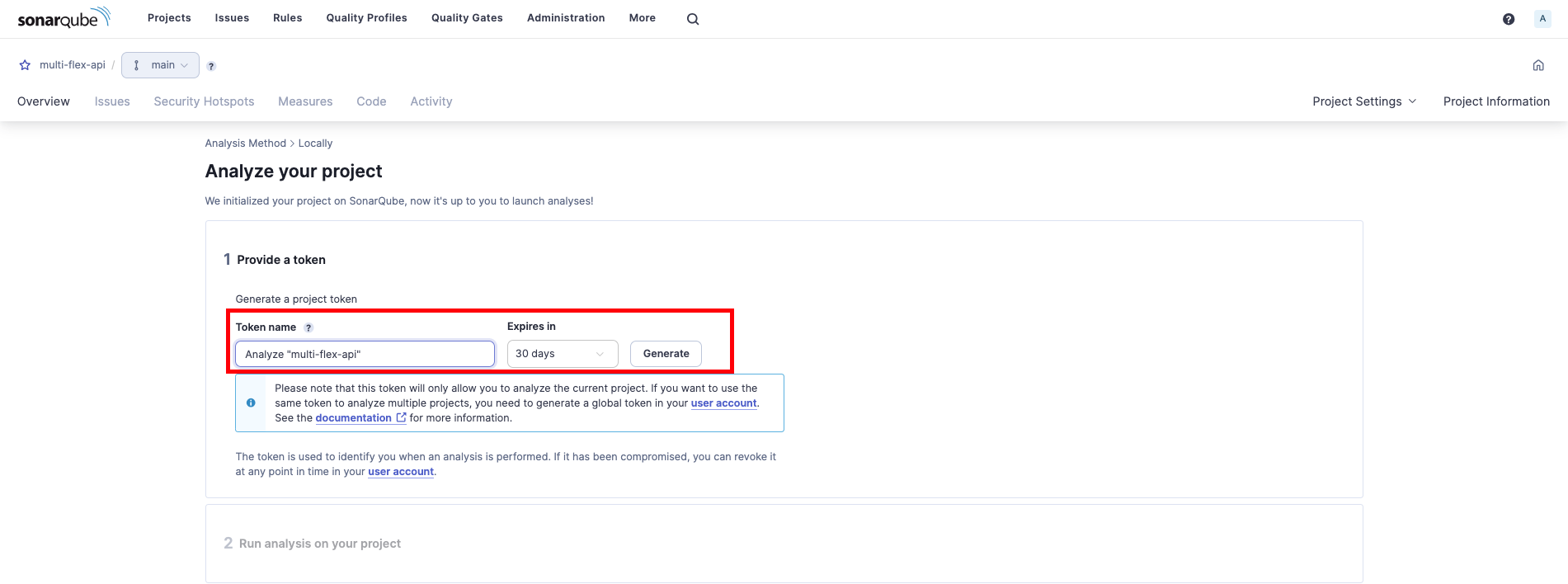This screenshot has height=584, width=1568.
Task: Click the "Run analysis on your project" step
Action: (320, 544)
